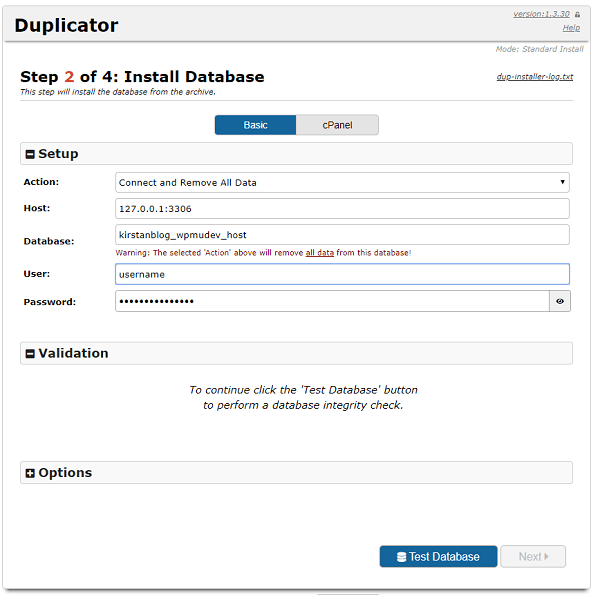Switch to the cPanel tab
The height and width of the screenshot is (602, 600).
337,125
